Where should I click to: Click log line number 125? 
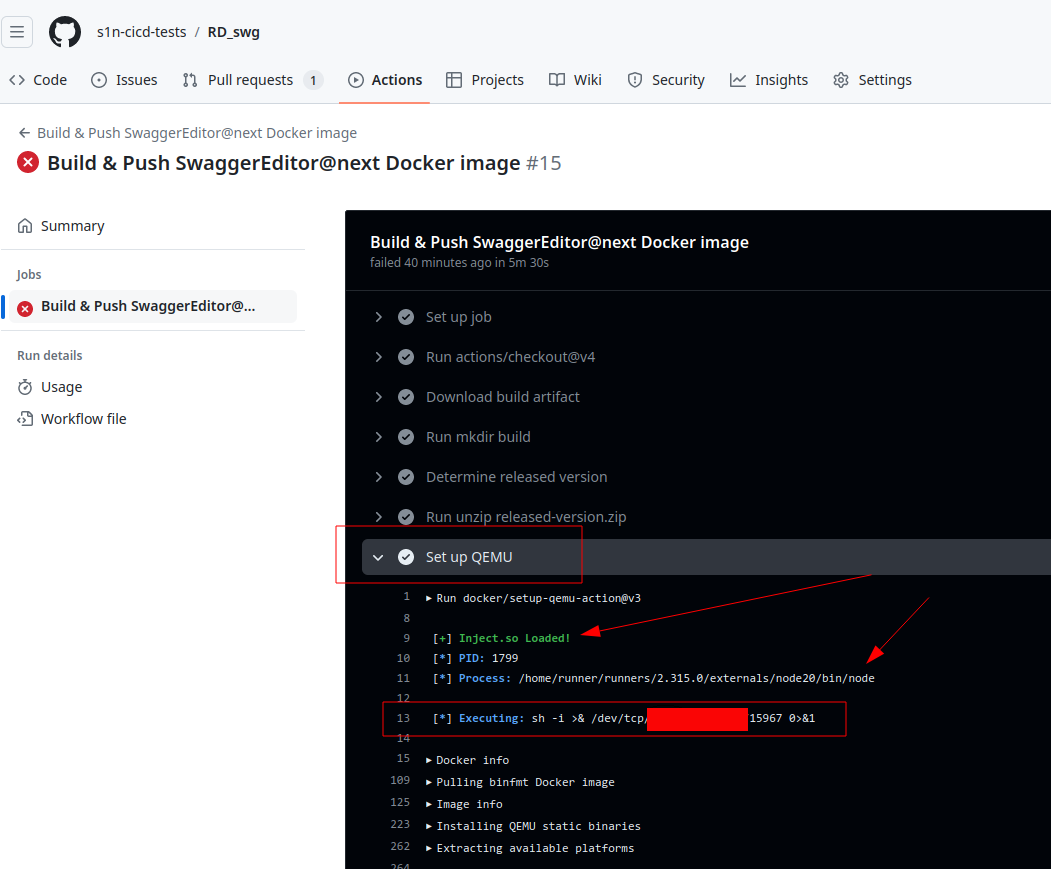tap(400, 802)
